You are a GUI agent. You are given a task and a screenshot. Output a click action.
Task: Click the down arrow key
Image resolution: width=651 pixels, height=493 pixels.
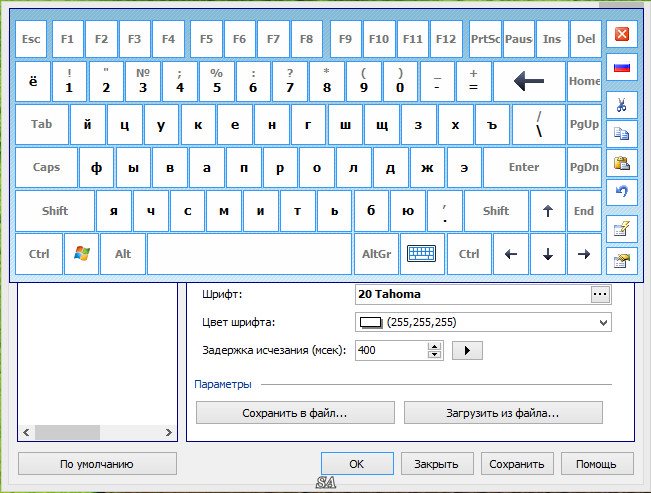(548, 254)
